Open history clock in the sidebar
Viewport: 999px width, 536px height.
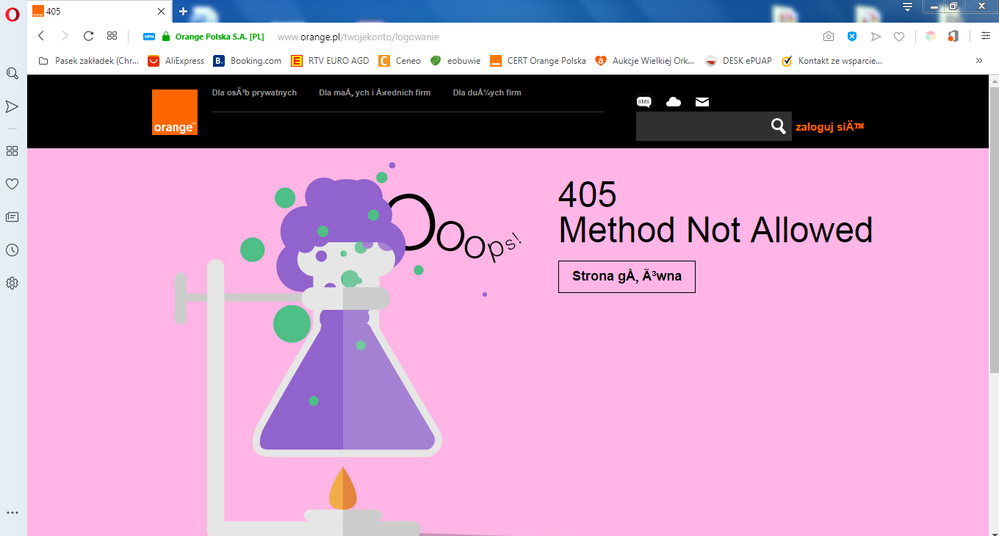pos(12,250)
